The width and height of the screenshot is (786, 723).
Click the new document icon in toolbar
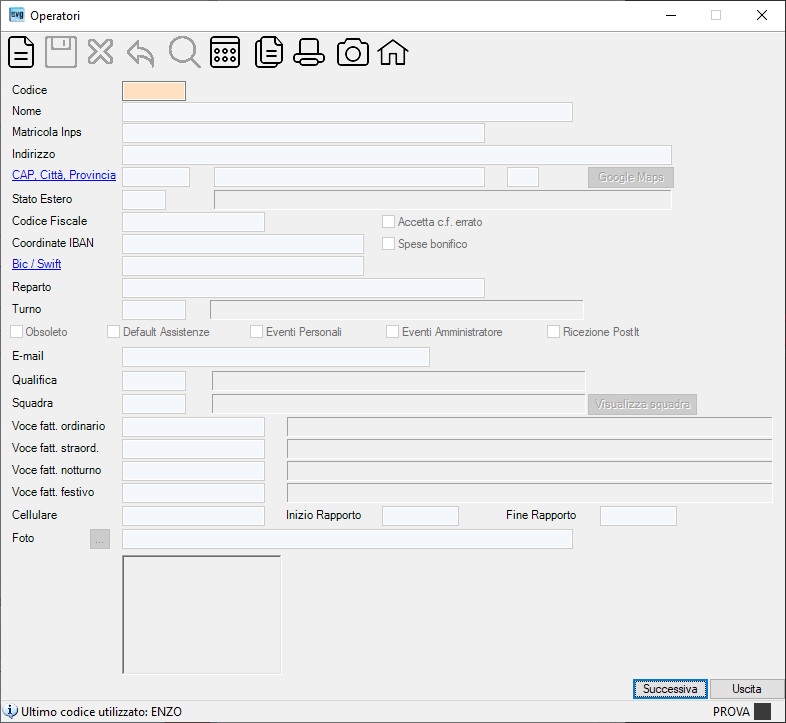(x=21, y=52)
